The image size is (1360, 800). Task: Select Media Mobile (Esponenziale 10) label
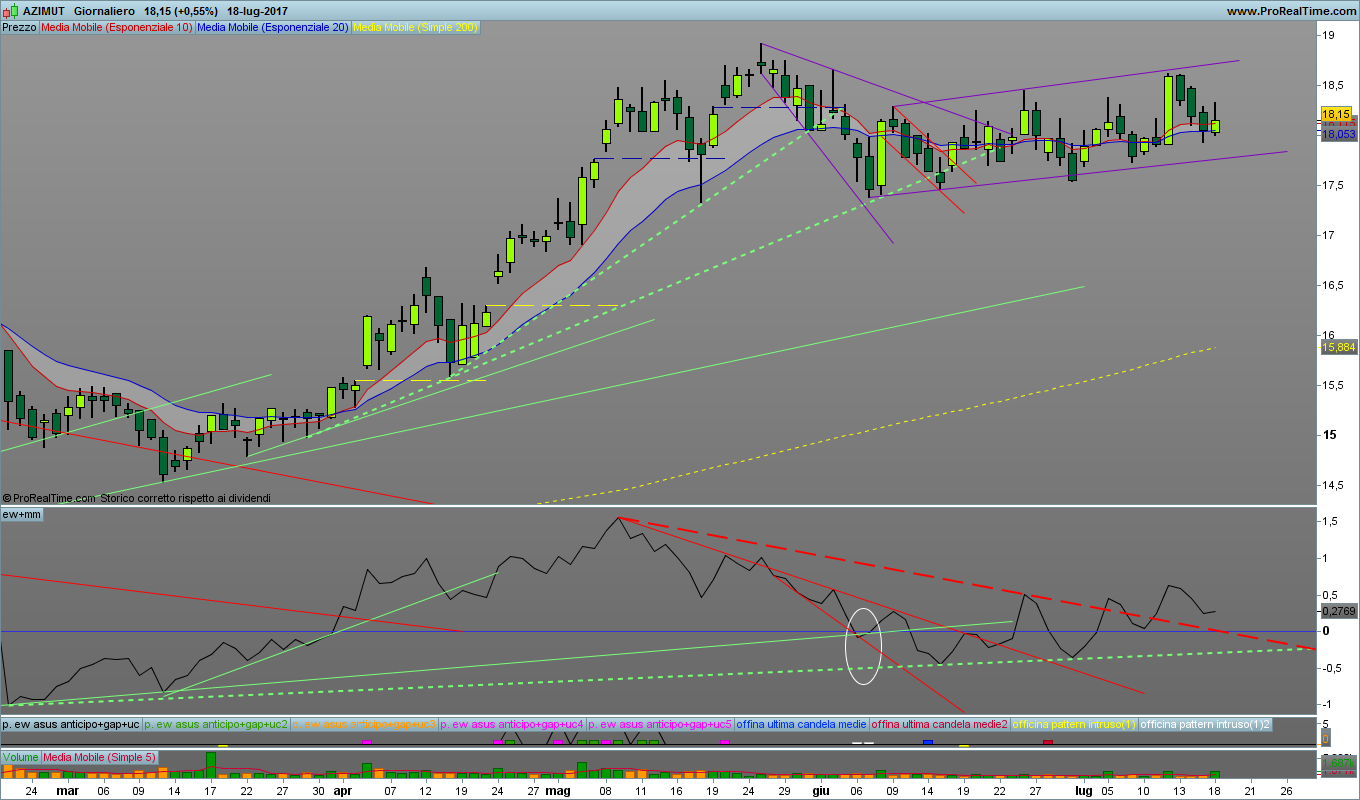[116, 27]
